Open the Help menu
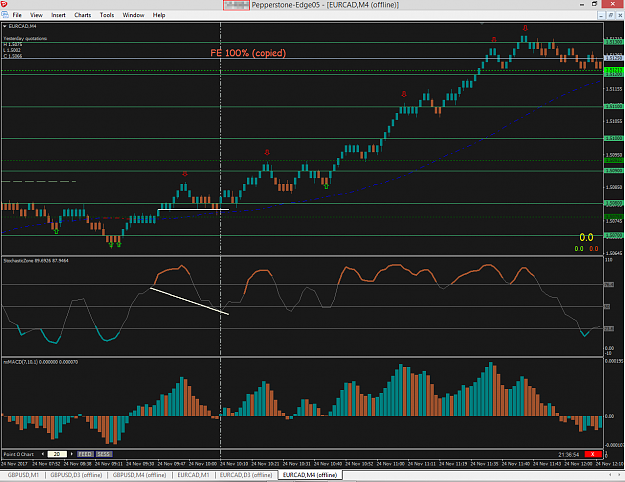The height and width of the screenshot is (482, 625). click(x=159, y=15)
